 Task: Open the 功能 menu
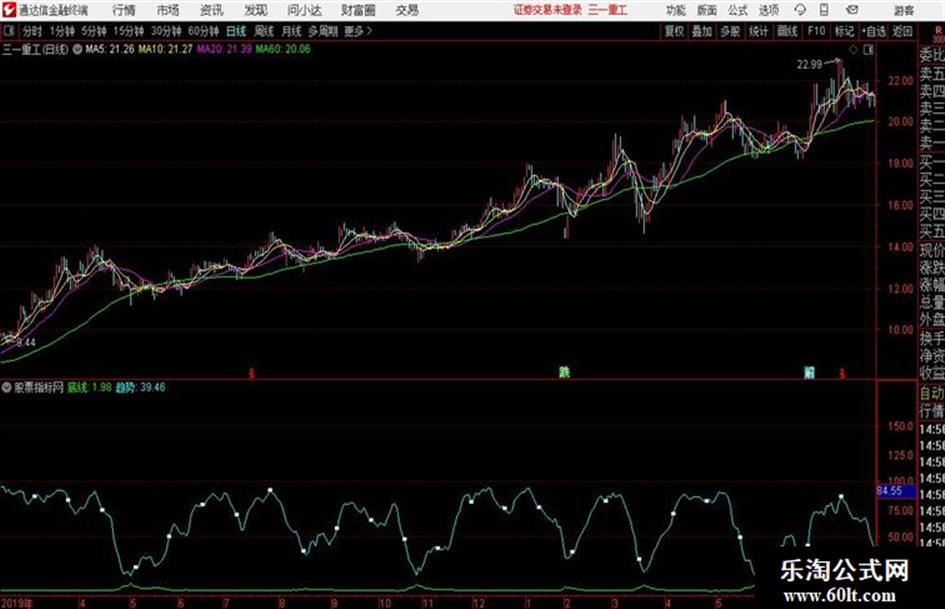pos(676,10)
